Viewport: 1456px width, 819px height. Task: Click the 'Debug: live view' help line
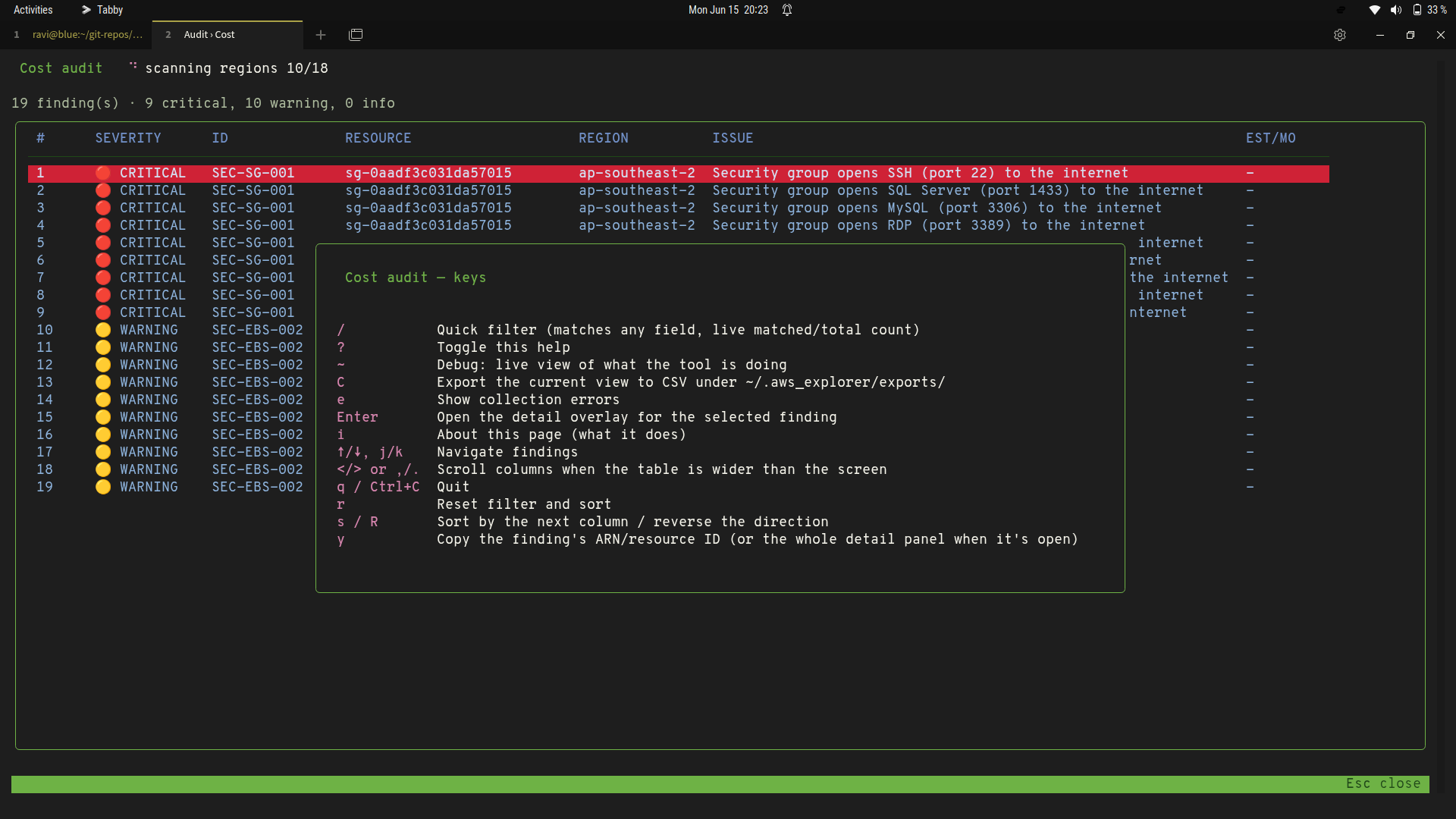[612, 365]
